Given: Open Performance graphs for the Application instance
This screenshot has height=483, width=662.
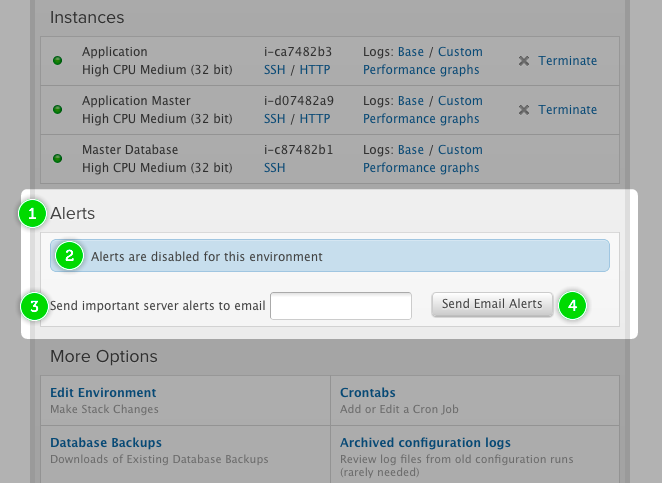Looking at the screenshot, I should [421, 70].
